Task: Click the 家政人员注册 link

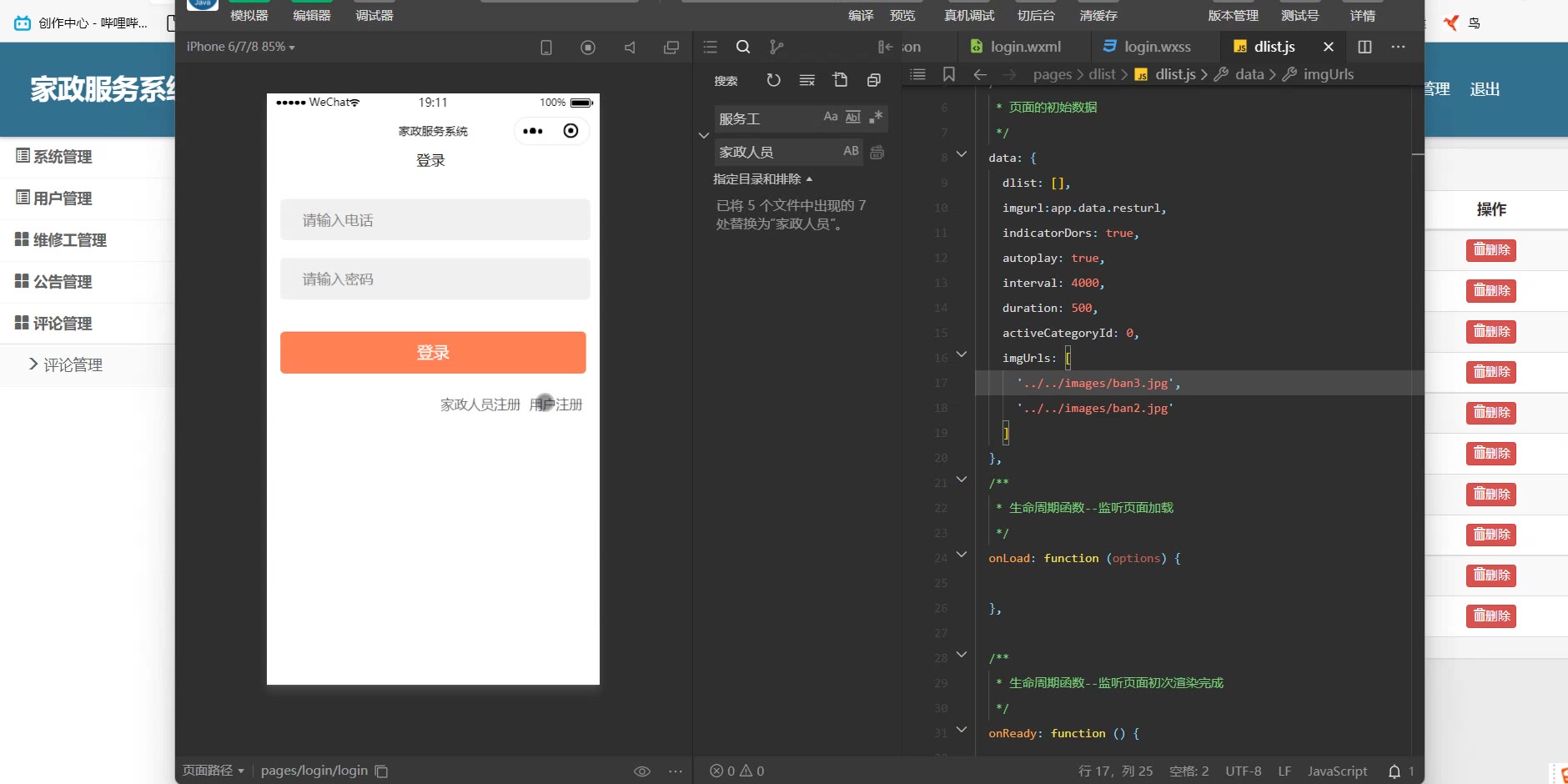Action: [x=480, y=405]
